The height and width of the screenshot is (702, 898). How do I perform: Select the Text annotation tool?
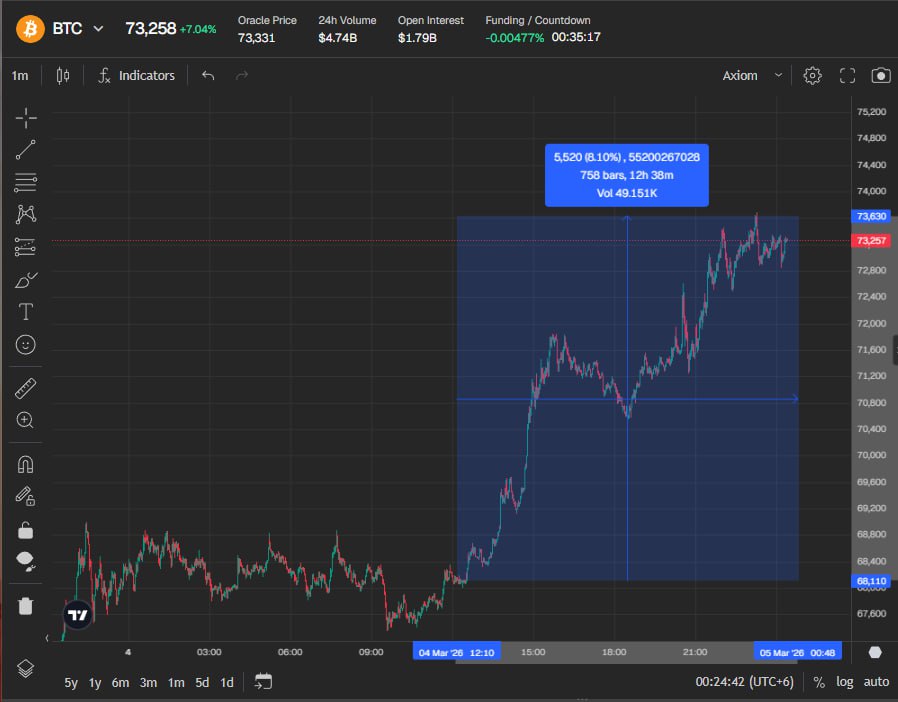26,312
